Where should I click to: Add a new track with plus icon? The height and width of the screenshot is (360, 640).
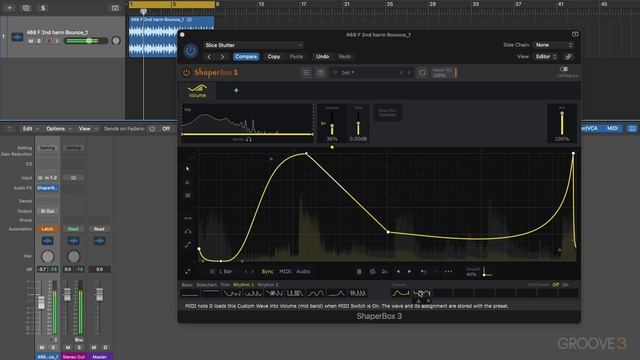[x=9, y=8]
